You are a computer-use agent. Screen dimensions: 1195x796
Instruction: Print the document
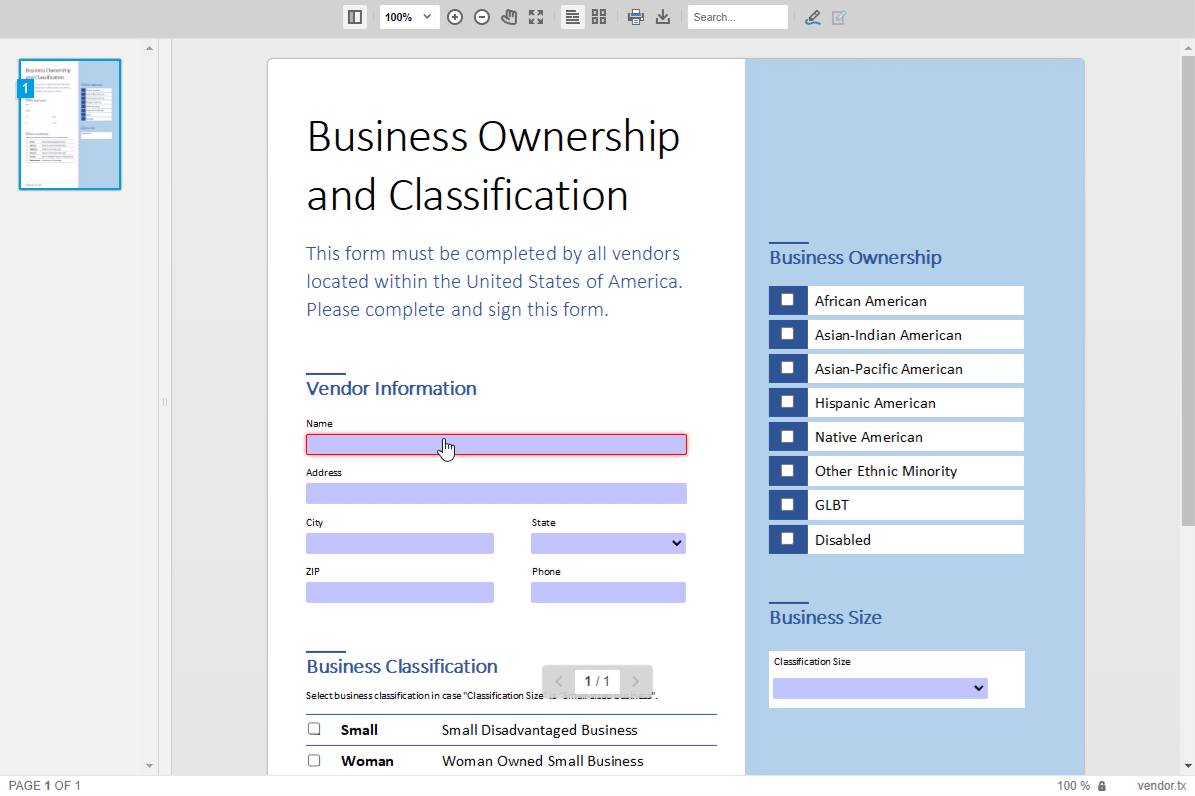click(x=635, y=17)
